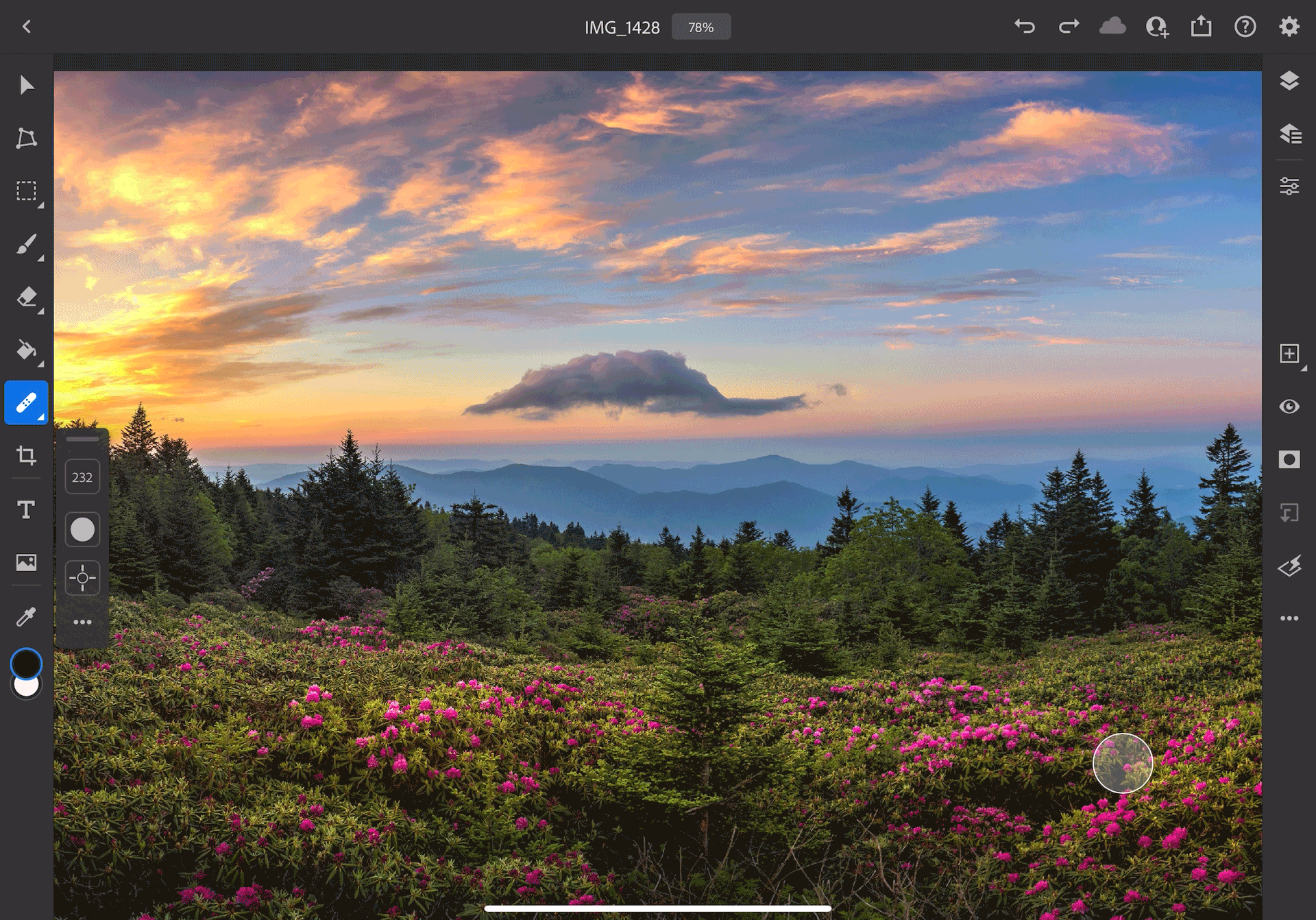Choose the Place Image tool
The height and width of the screenshot is (920, 1316).
pyautogui.click(x=26, y=563)
